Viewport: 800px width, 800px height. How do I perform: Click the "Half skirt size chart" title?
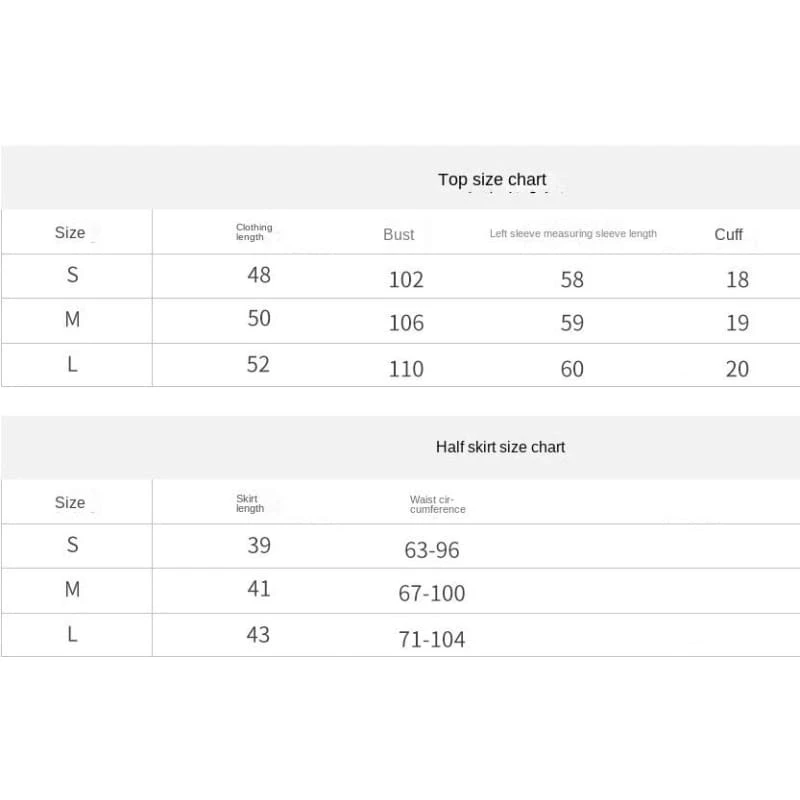pyautogui.click(x=500, y=447)
